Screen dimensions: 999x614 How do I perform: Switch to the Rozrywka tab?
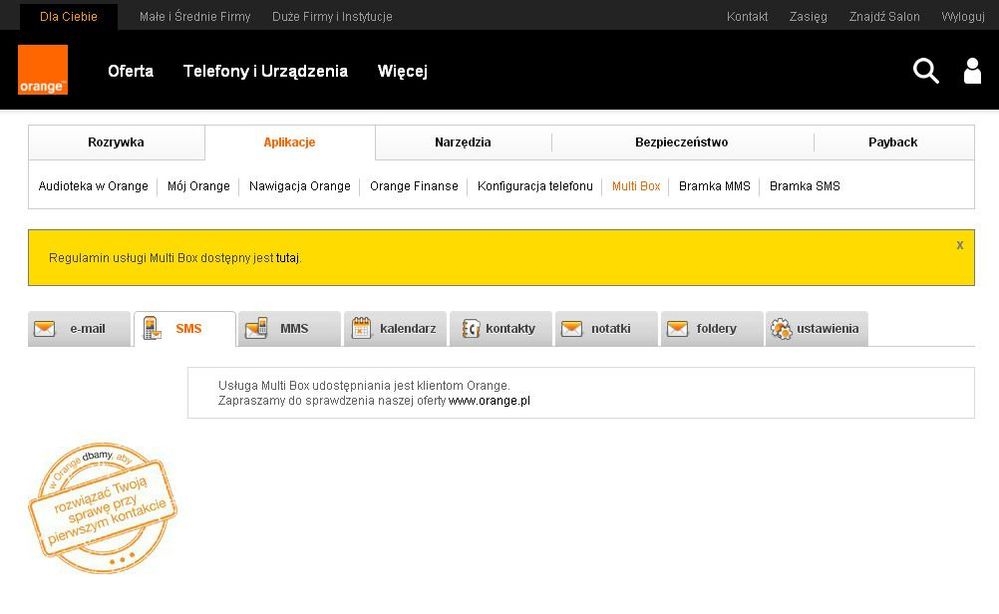(116, 142)
